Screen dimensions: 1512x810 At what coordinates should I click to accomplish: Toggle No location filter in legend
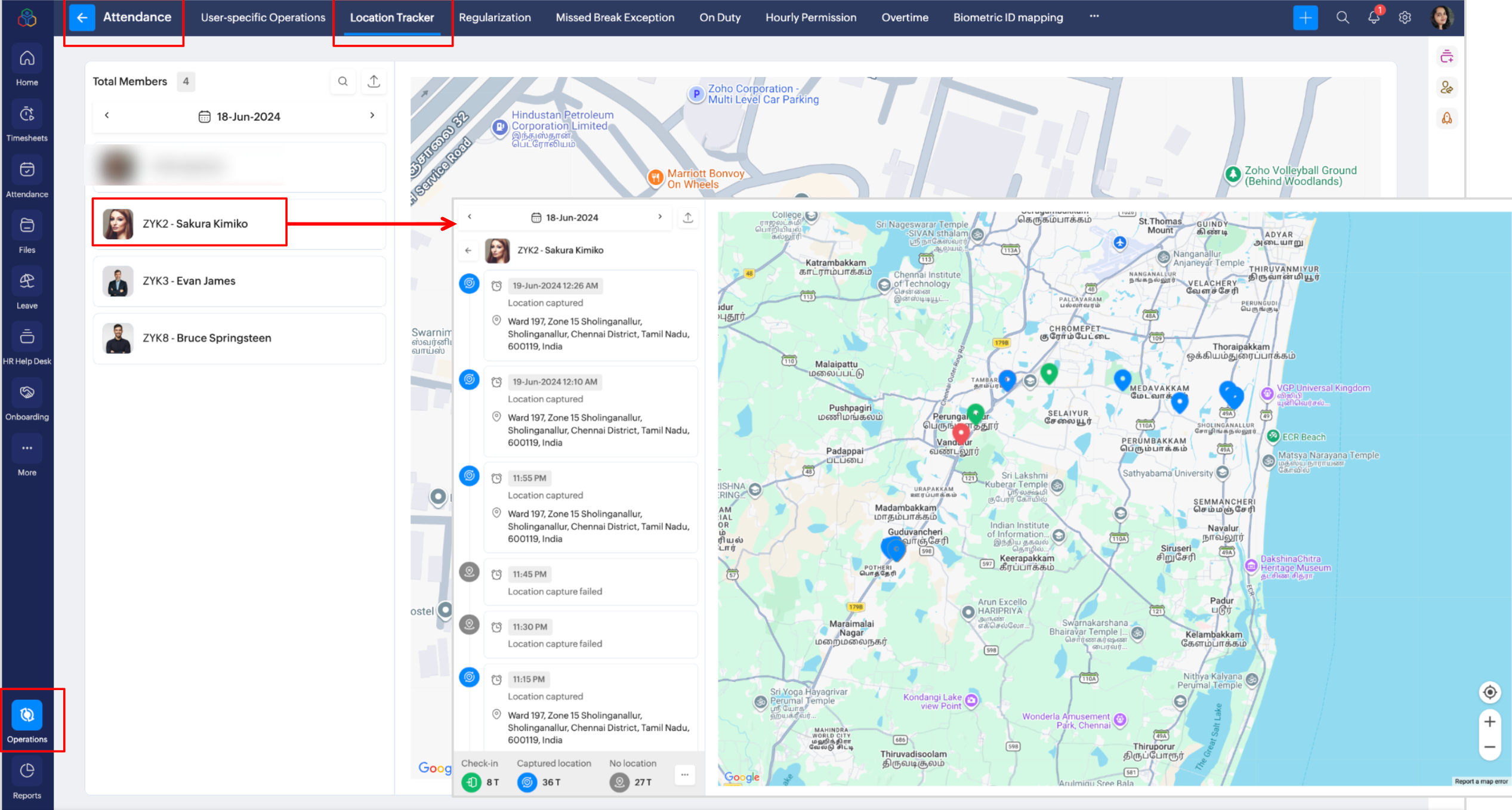coord(620,782)
